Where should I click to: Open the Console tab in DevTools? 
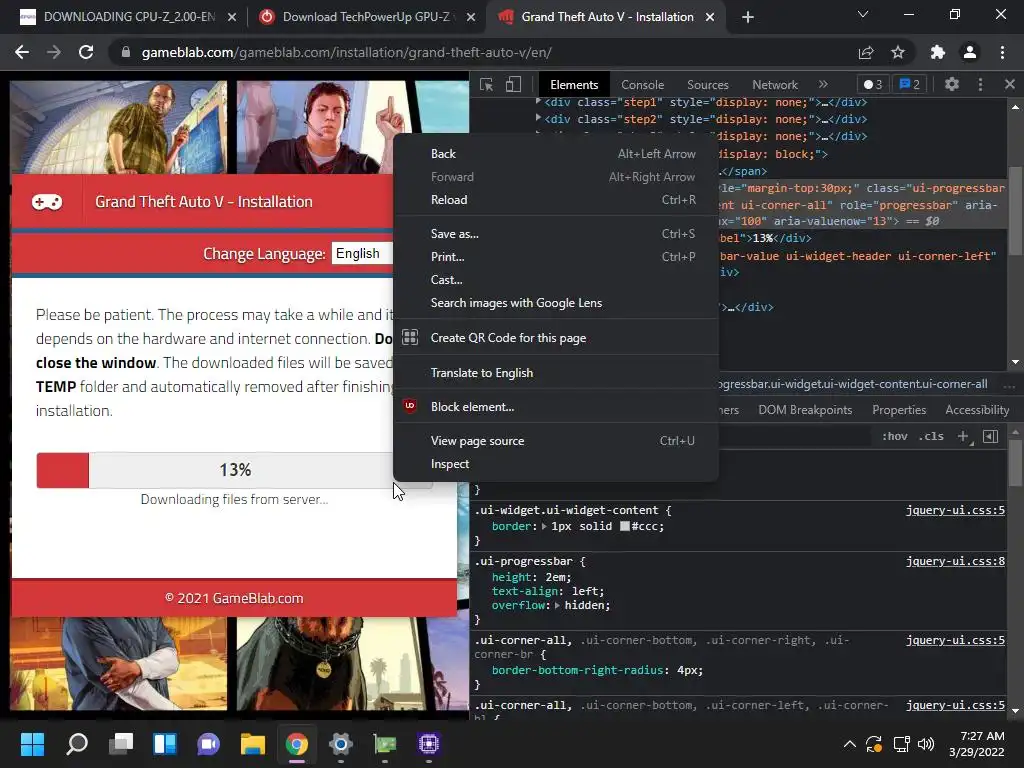click(x=642, y=85)
